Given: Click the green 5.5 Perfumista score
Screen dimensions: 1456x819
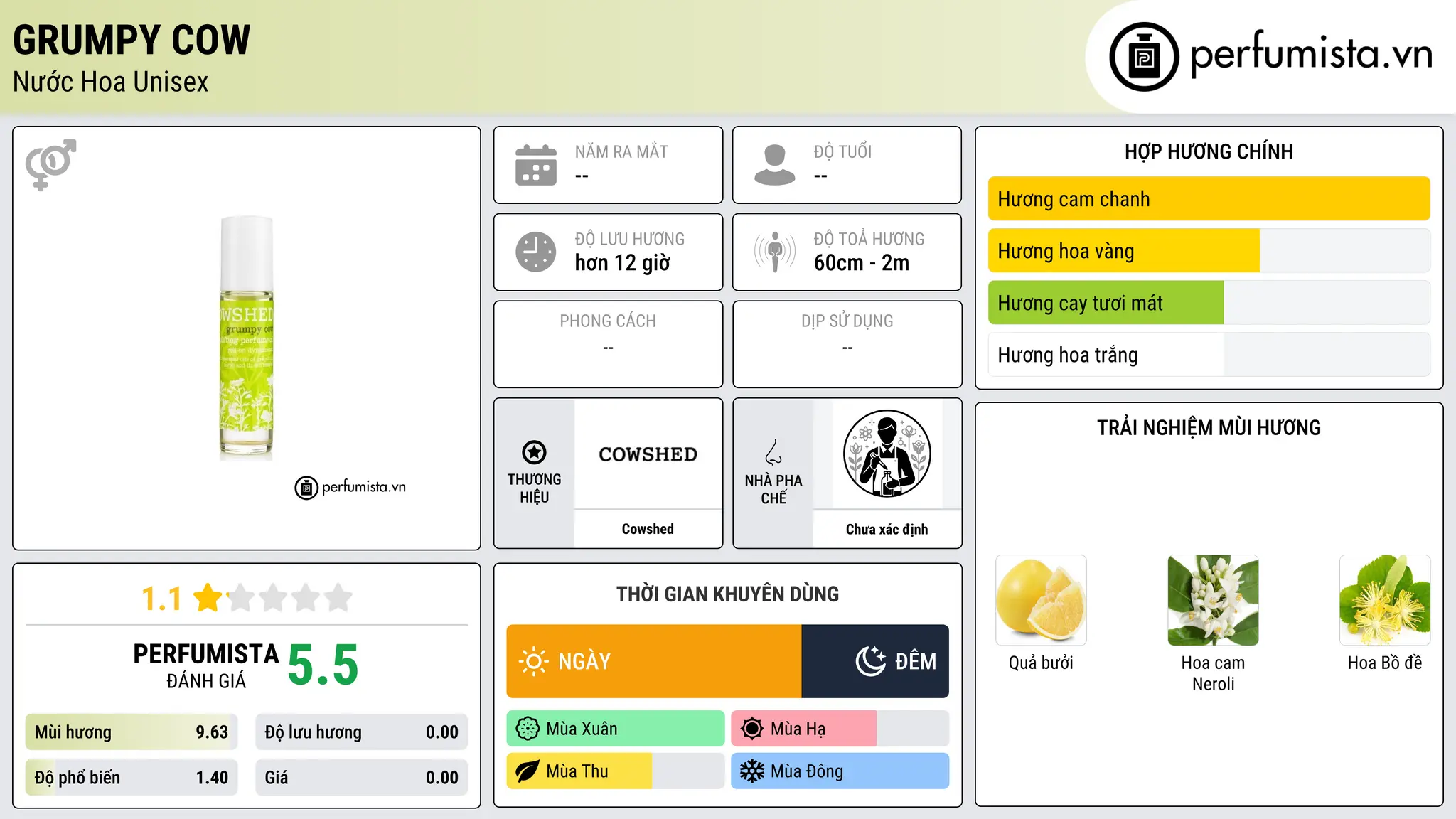Looking at the screenshot, I should click(x=323, y=665).
